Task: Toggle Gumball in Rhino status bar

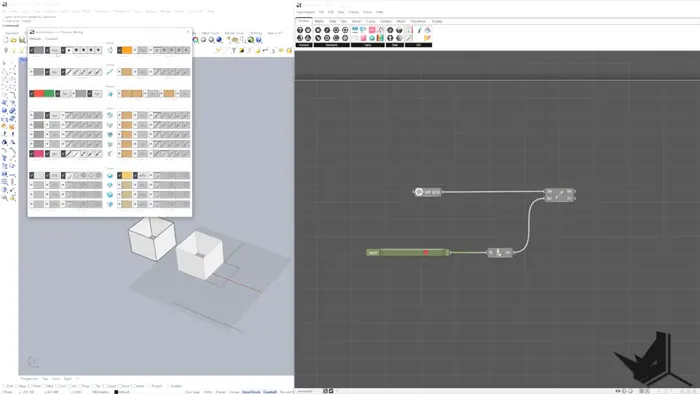Action: (x=270, y=392)
